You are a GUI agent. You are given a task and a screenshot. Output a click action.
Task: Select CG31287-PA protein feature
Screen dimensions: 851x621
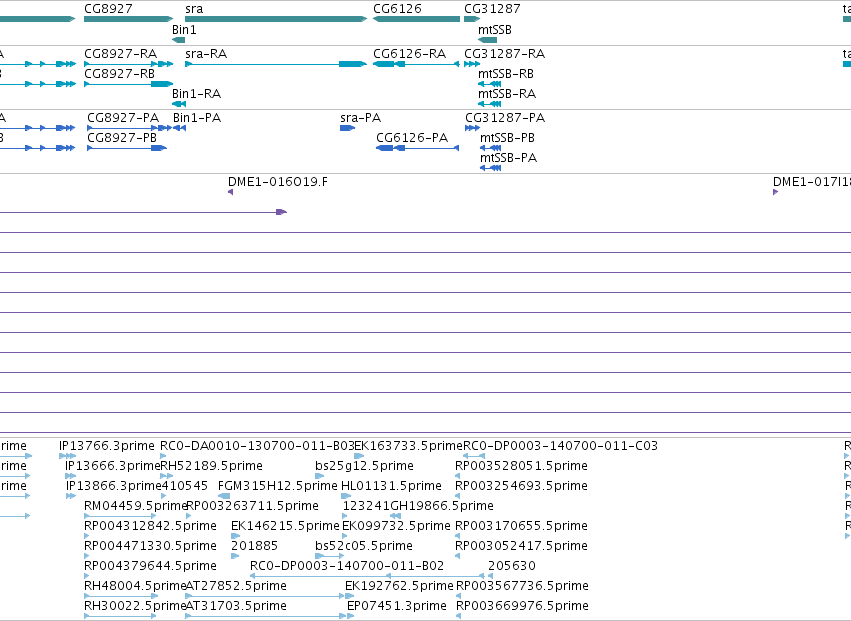pos(472,128)
